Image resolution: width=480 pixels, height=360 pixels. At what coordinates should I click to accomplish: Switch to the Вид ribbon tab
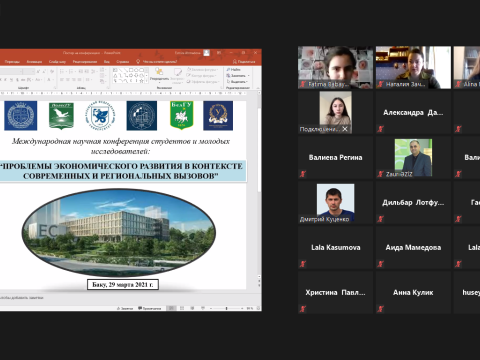(107, 62)
